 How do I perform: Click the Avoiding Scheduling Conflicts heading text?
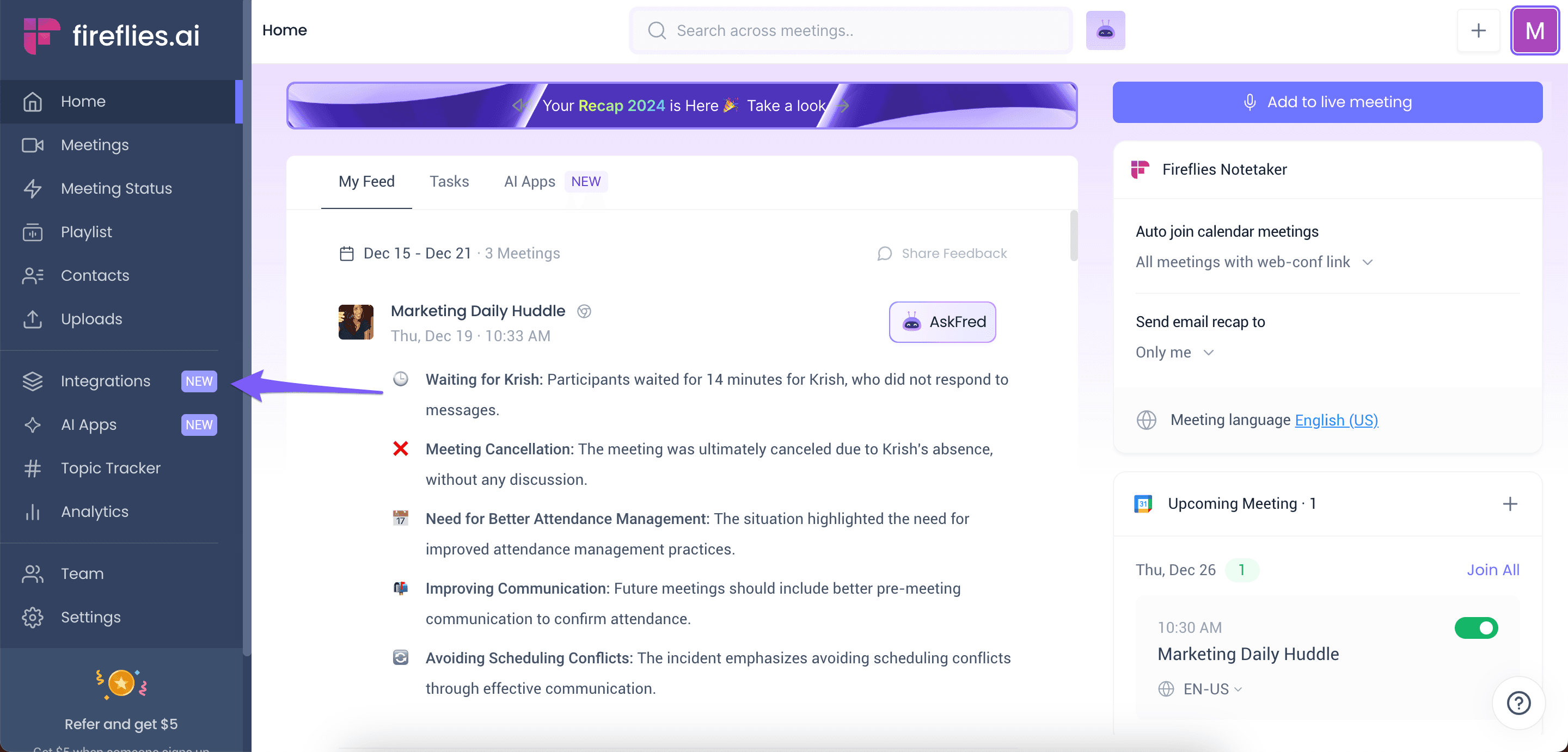point(529,658)
